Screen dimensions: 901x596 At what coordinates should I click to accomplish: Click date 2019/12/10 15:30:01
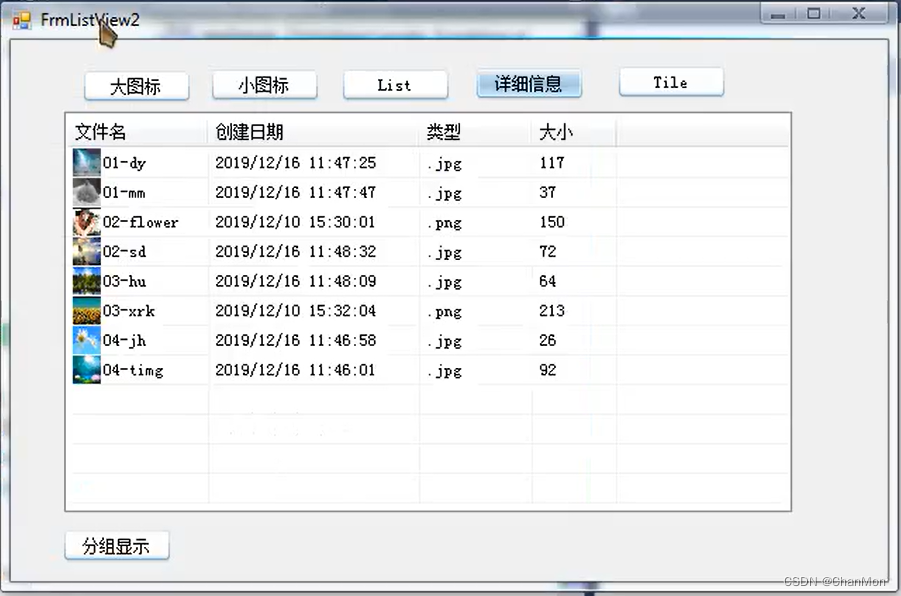click(x=295, y=222)
